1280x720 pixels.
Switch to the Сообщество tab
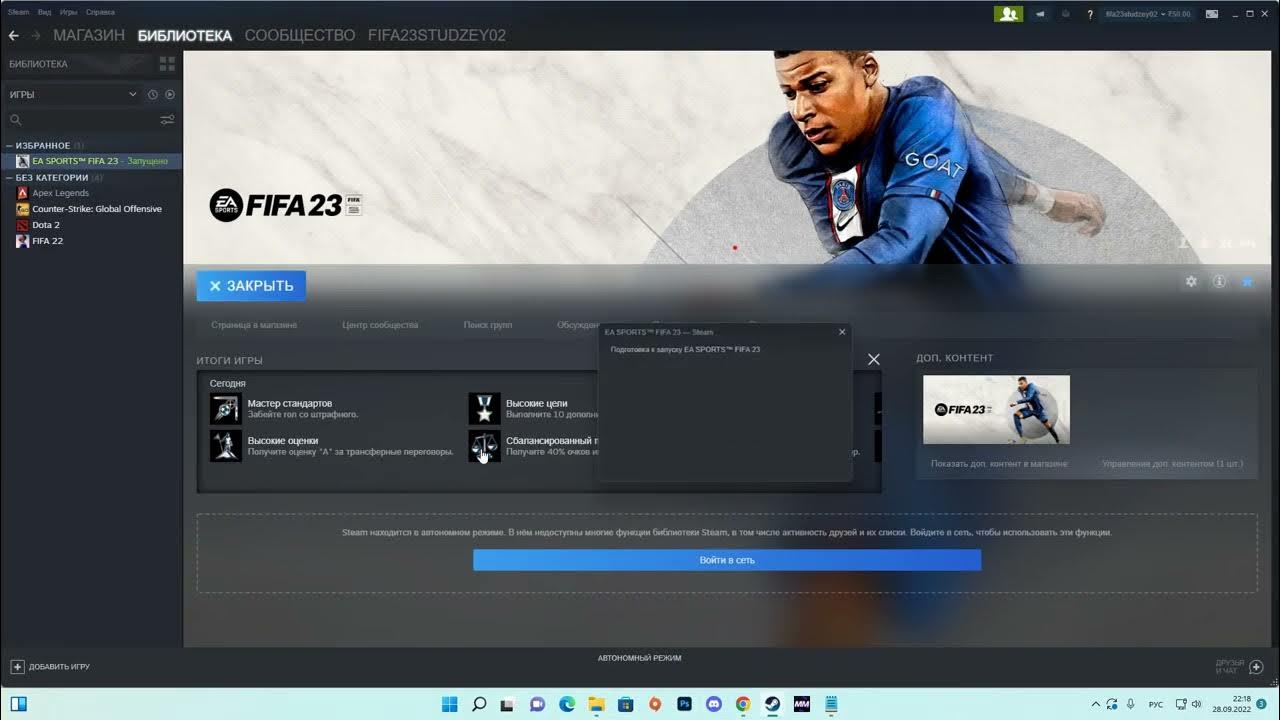click(300, 35)
